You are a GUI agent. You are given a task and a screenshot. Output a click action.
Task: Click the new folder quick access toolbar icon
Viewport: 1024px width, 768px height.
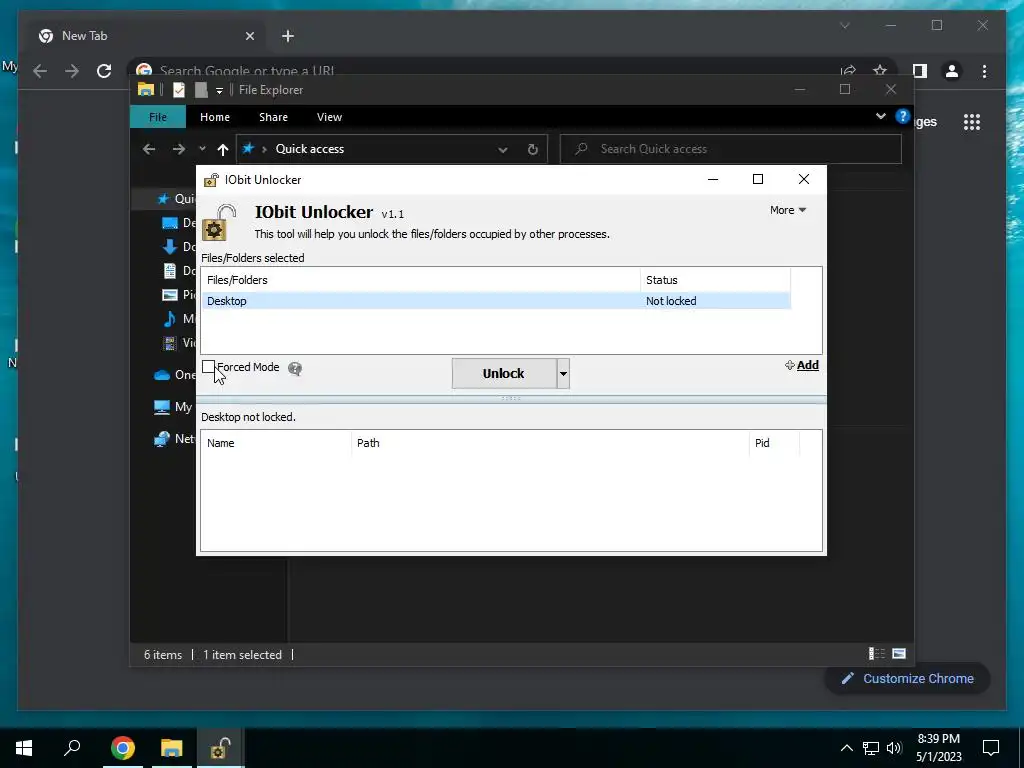(x=201, y=90)
